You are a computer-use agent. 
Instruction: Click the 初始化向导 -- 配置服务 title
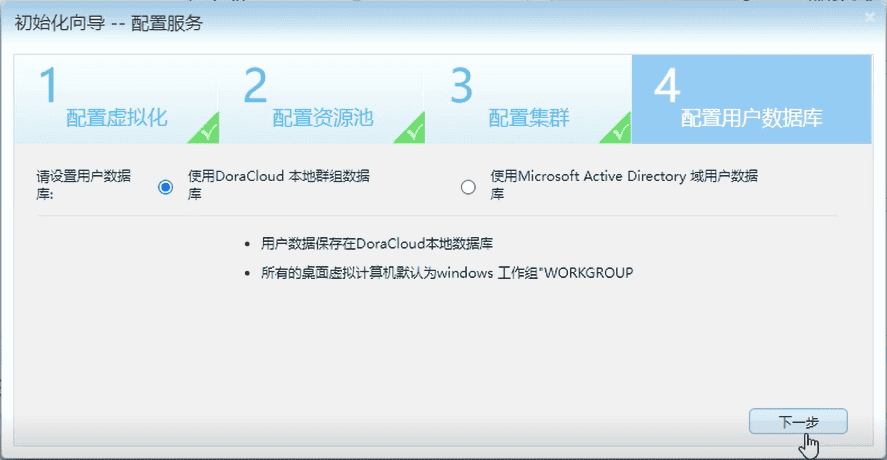pos(109,23)
